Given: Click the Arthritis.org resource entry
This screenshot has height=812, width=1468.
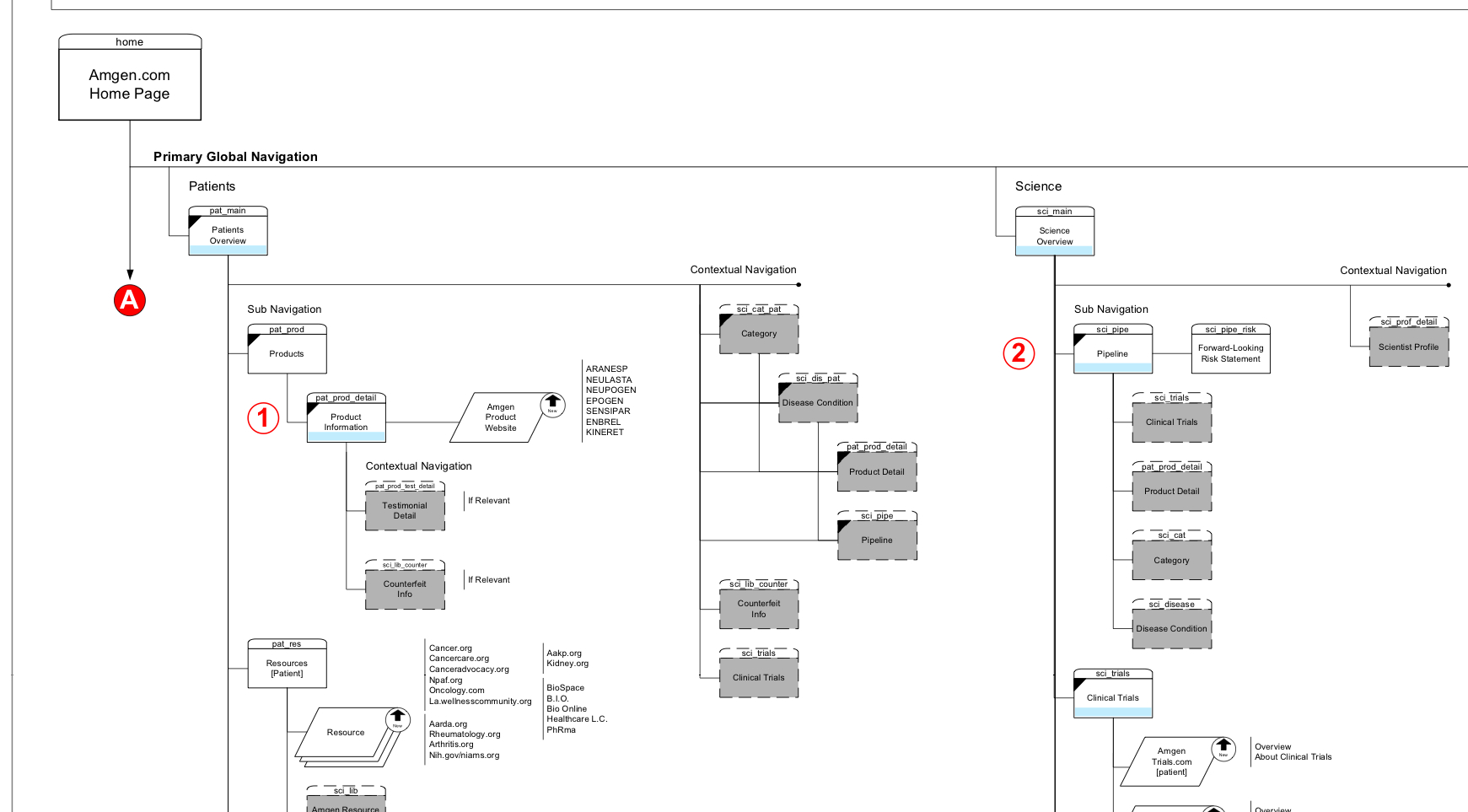Looking at the screenshot, I should (x=451, y=745).
